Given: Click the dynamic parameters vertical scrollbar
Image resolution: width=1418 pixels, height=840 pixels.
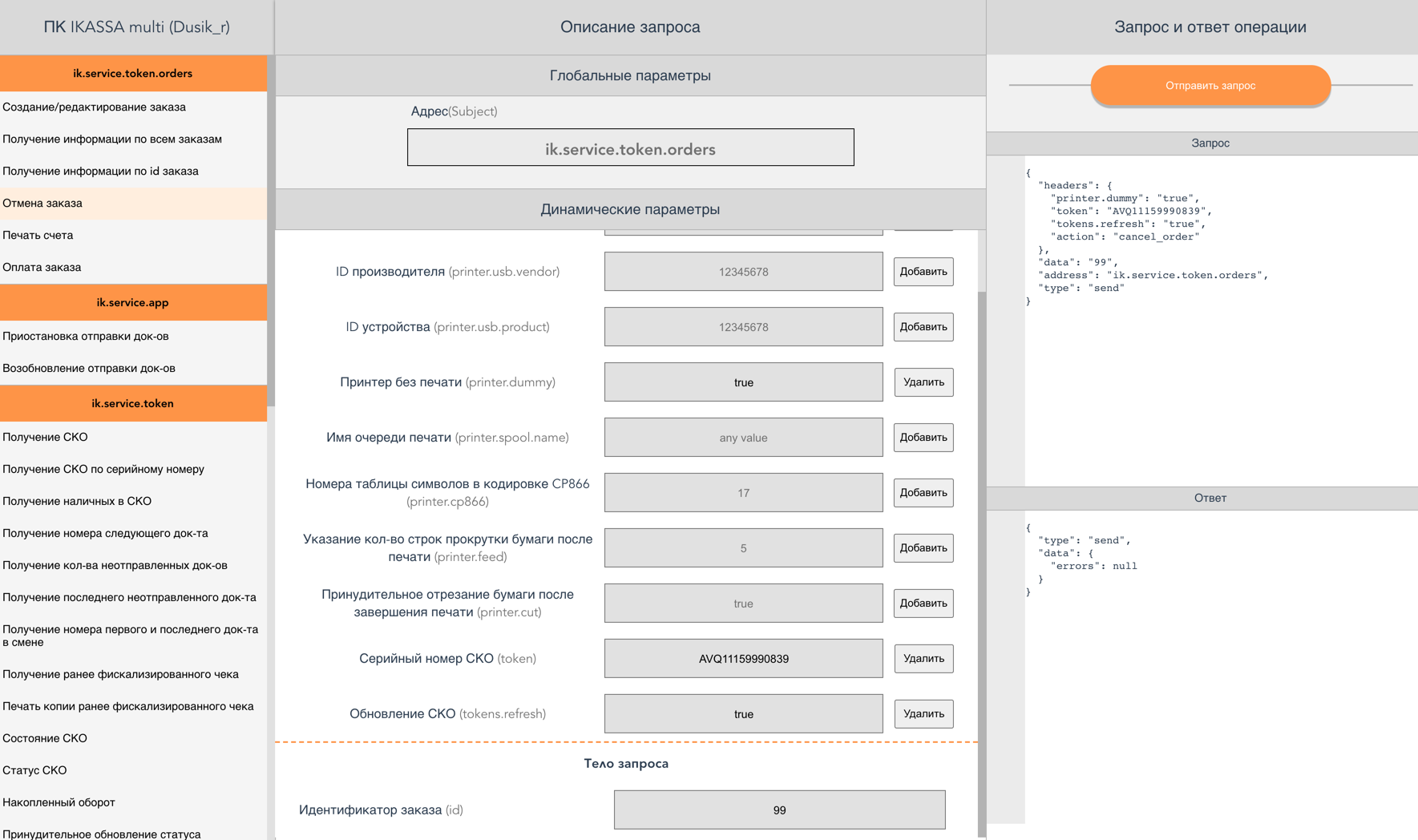Looking at the screenshot, I should coord(981,561).
